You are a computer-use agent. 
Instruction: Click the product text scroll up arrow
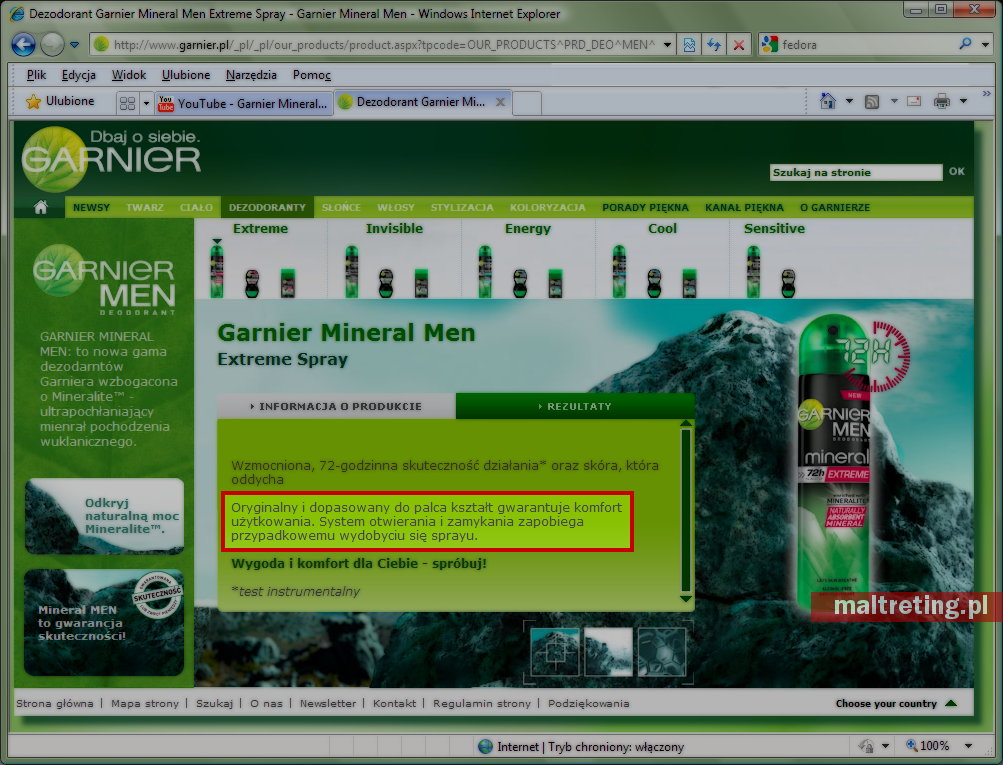[686, 423]
